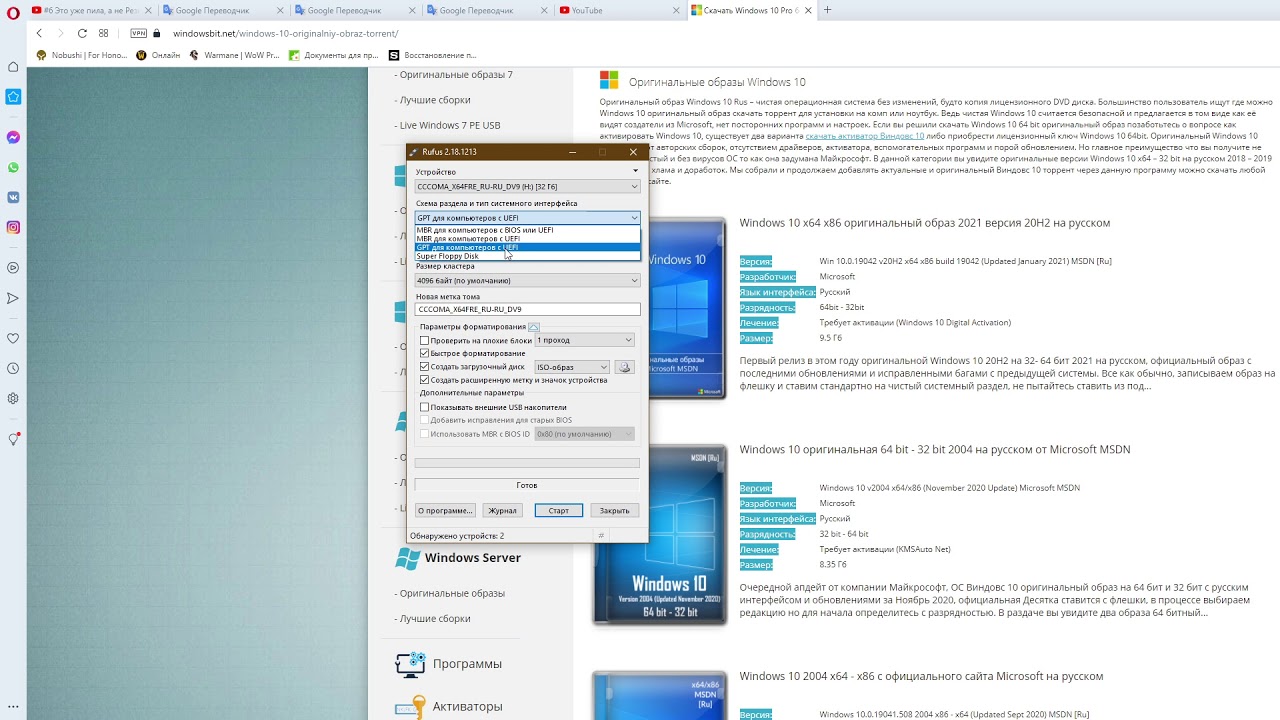Open VK in the Opera sidebar
The width and height of the screenshot is (1280, 720).
click(13, 197)
